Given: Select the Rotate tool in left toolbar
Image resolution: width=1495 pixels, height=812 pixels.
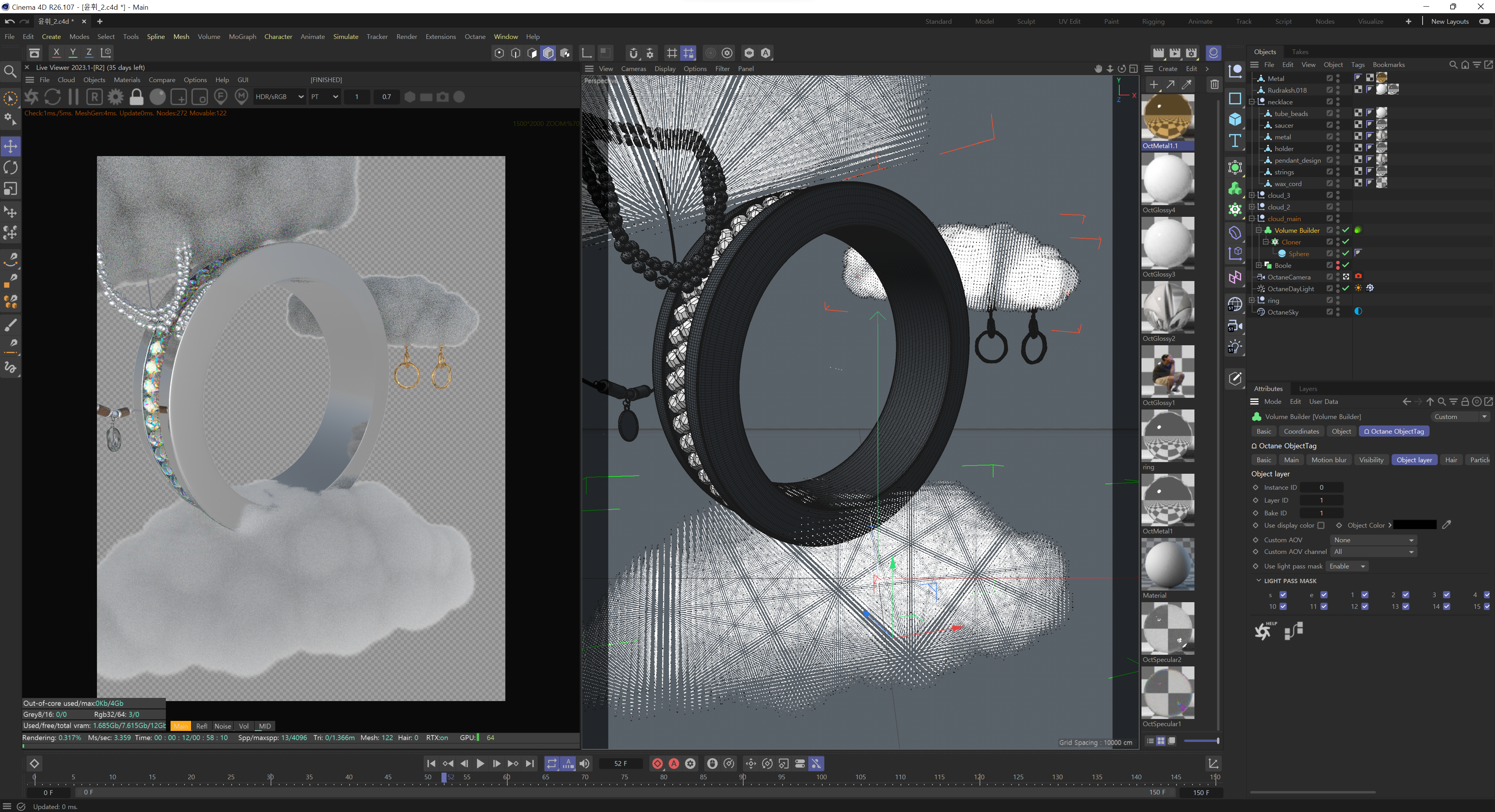Looking at the screenshot, I should [x=11, y=168].
